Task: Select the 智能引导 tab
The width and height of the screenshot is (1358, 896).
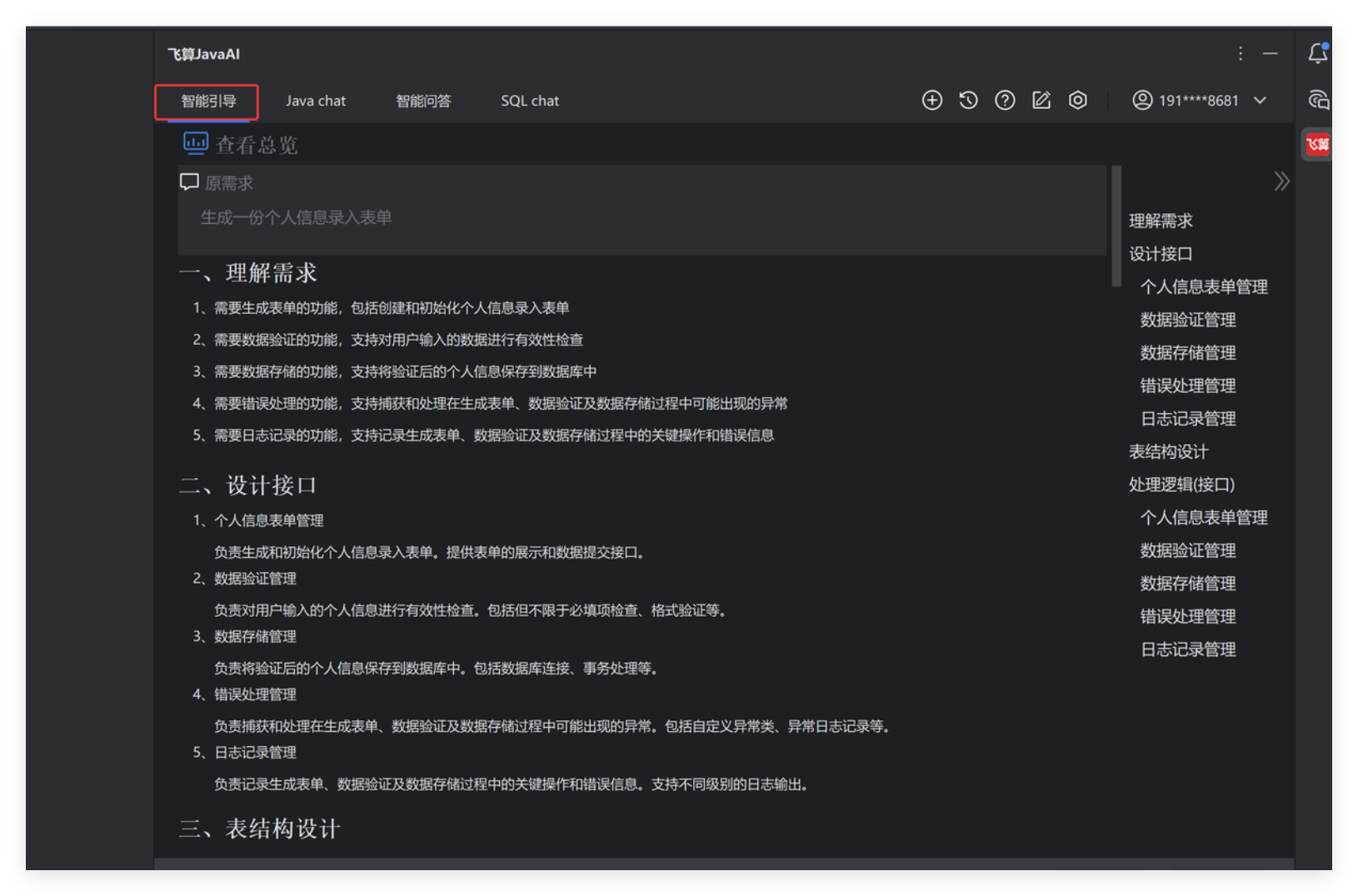Action: pos(207,101)
